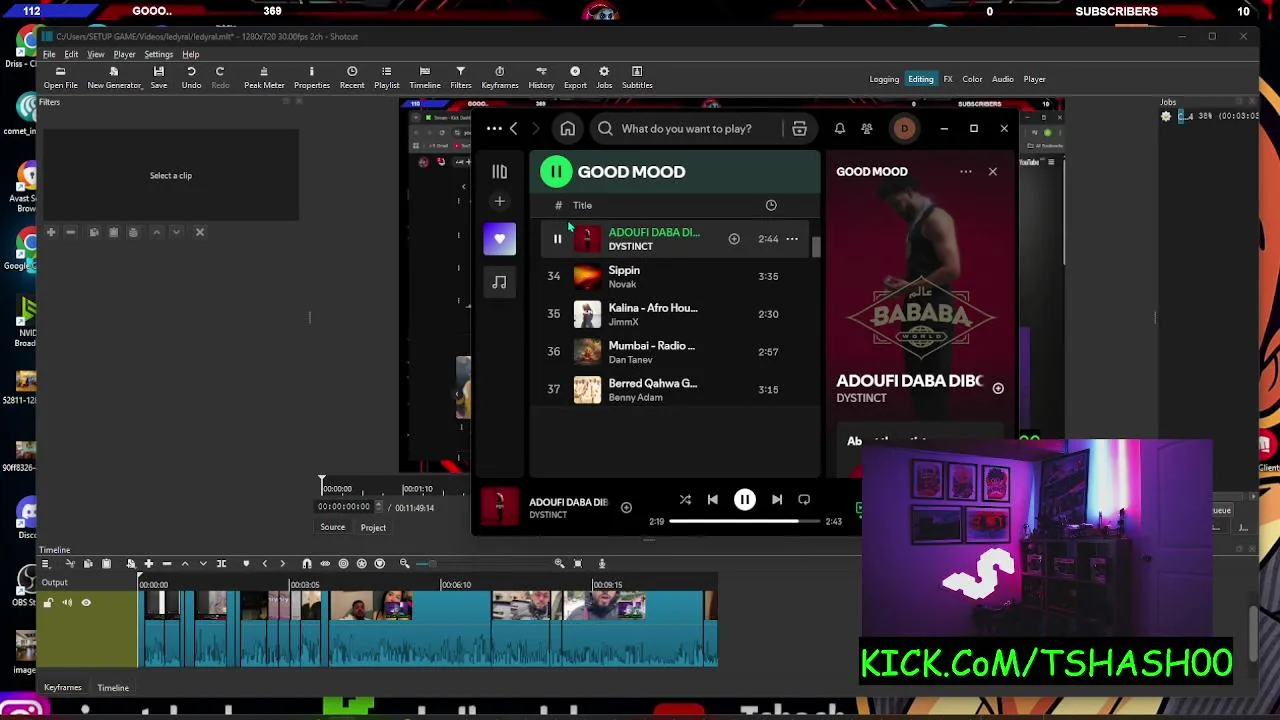The image size is (1280, 720).
Task: Create a timeline marker
Action: pos(246,564)
